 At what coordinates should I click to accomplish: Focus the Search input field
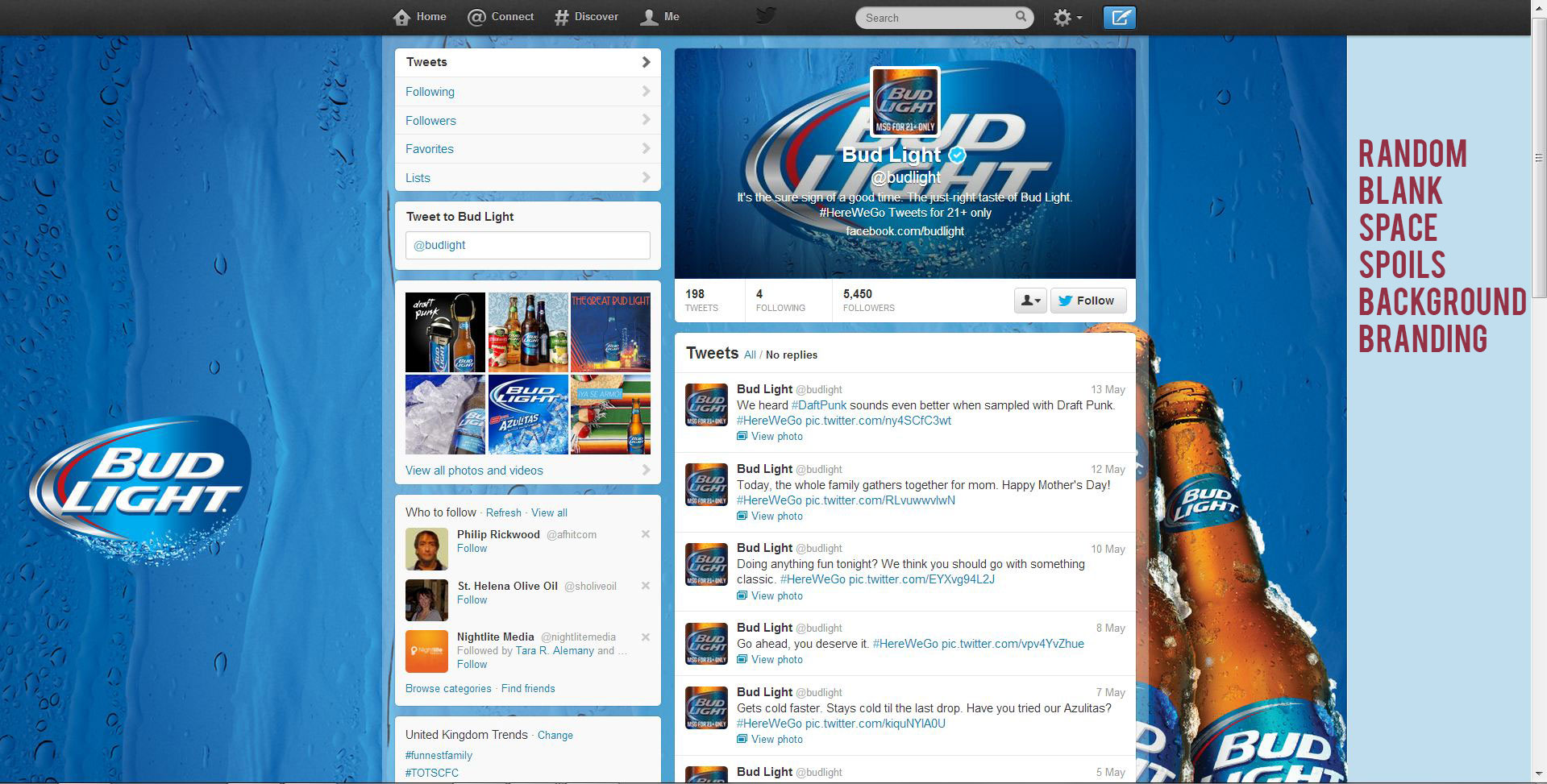pos(944,17)
